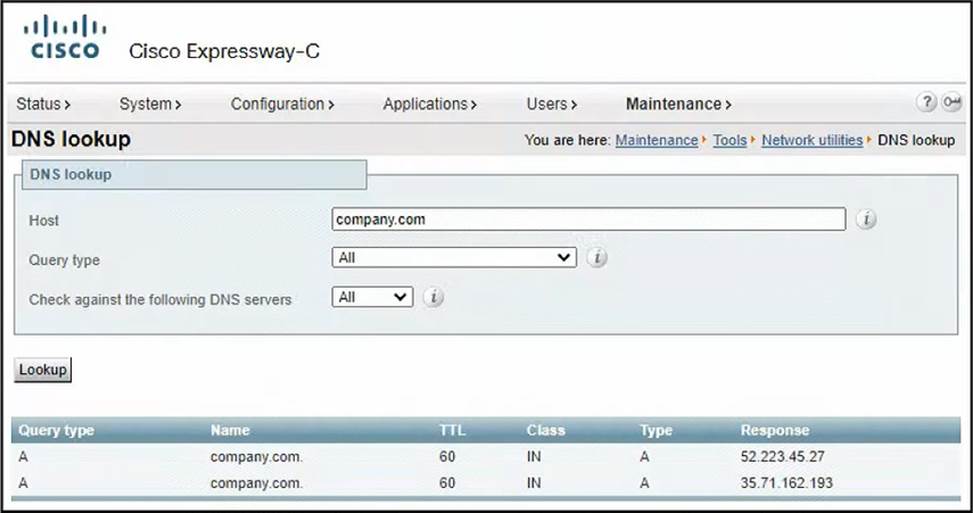Click the TTL column header
Image resolution: width=973 pixels, height=513 pixels.
pos(452,430)
